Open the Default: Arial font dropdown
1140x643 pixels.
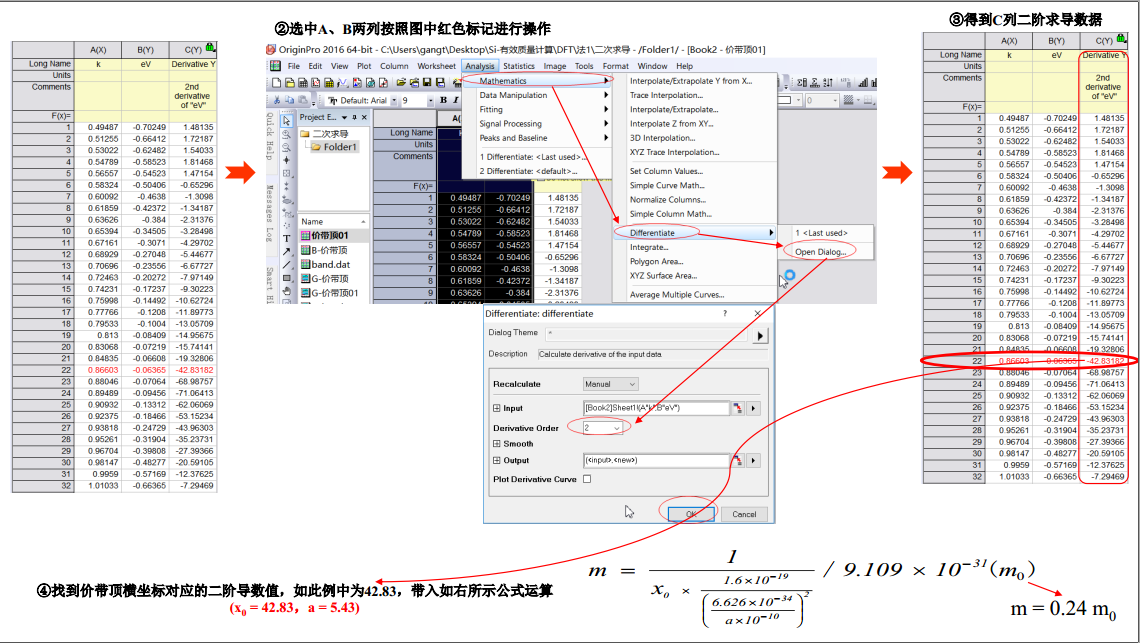tap(394, 100)
